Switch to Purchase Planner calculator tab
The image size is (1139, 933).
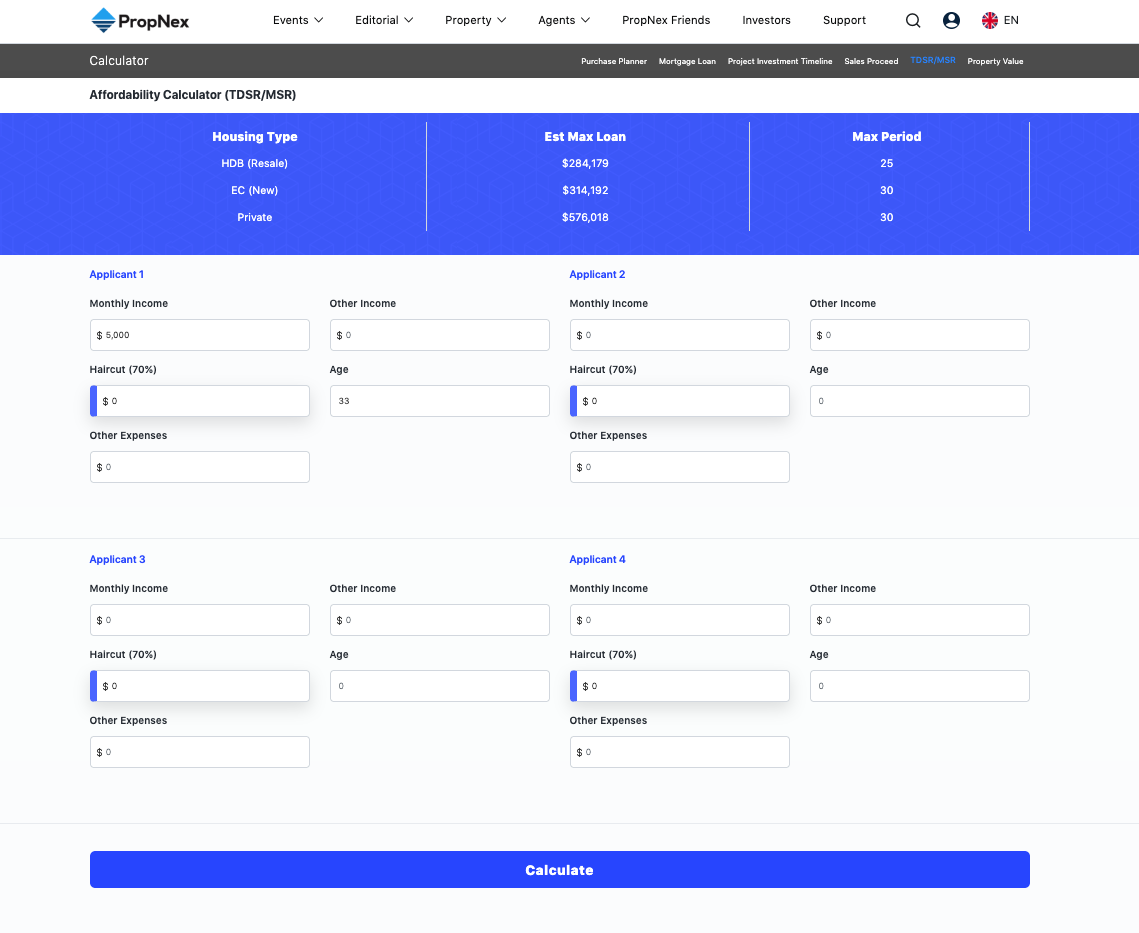pyautogui.click(x=614, y=61)
